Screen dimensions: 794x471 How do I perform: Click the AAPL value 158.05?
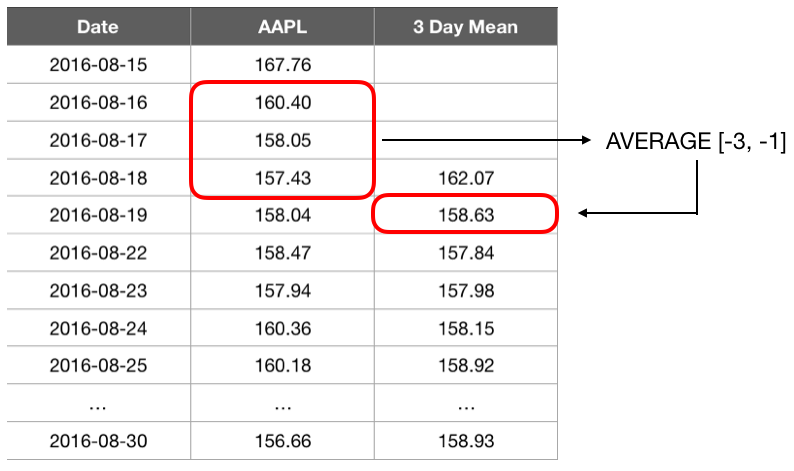tap(283, 141)
